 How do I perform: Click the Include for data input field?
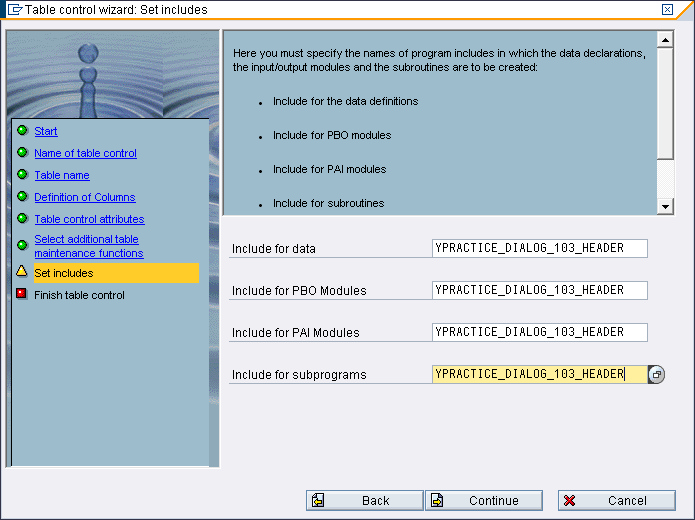[539, 248]
